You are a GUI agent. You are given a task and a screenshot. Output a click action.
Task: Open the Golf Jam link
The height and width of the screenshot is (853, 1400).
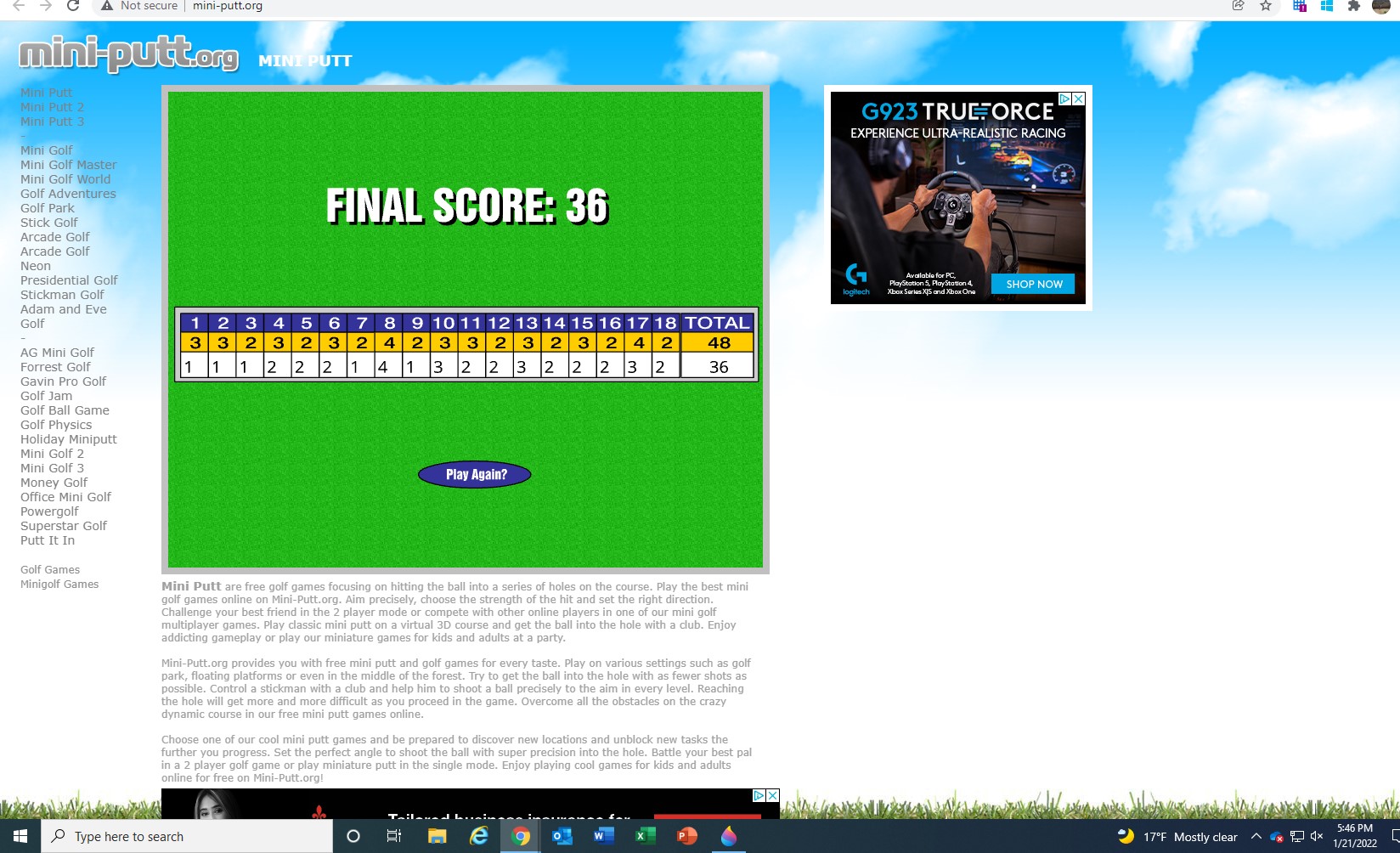(47, 396)
